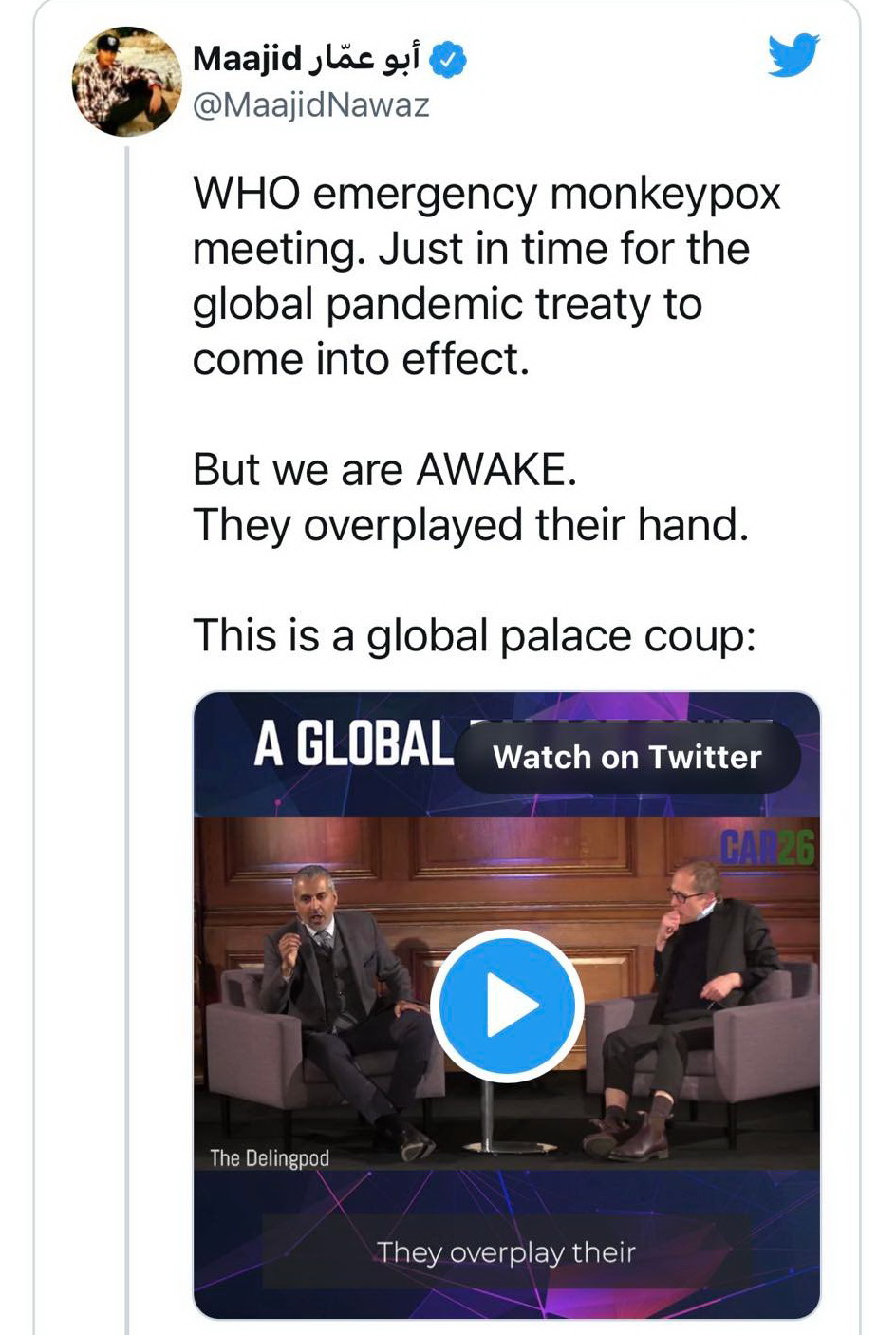Screen dimensions: 896x1335
Task: Click "This is a global palace coup:" text
Action: coord(474,635)
